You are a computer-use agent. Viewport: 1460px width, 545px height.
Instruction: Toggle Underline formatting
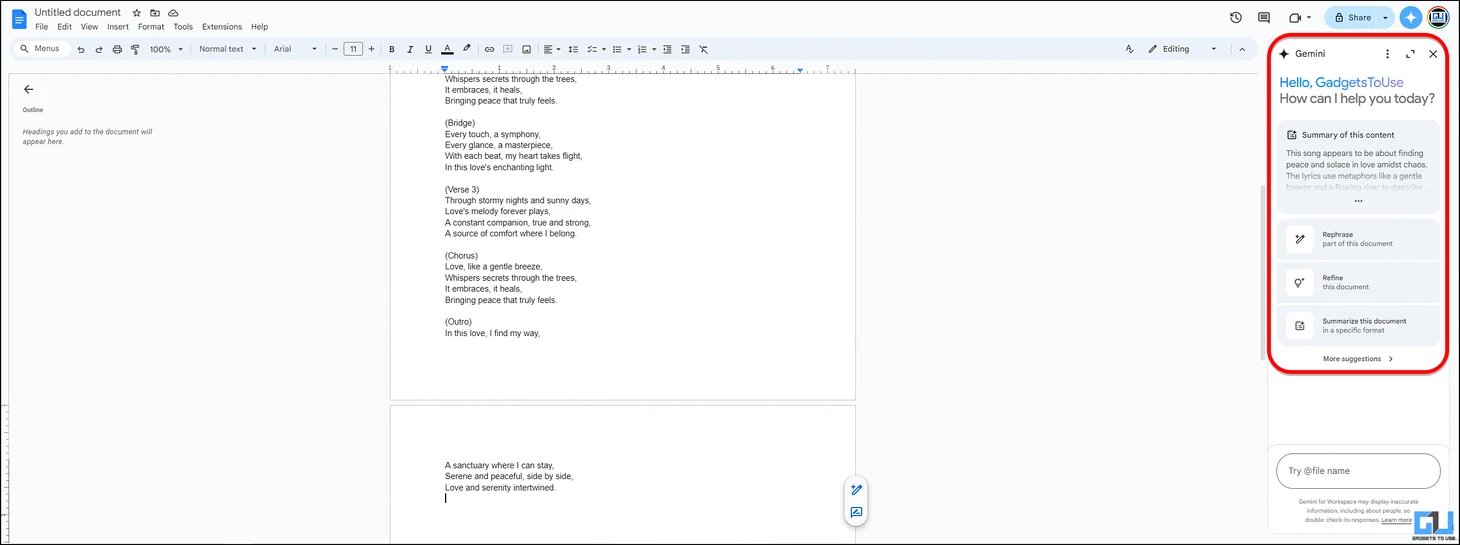click(x=428, y=49)
